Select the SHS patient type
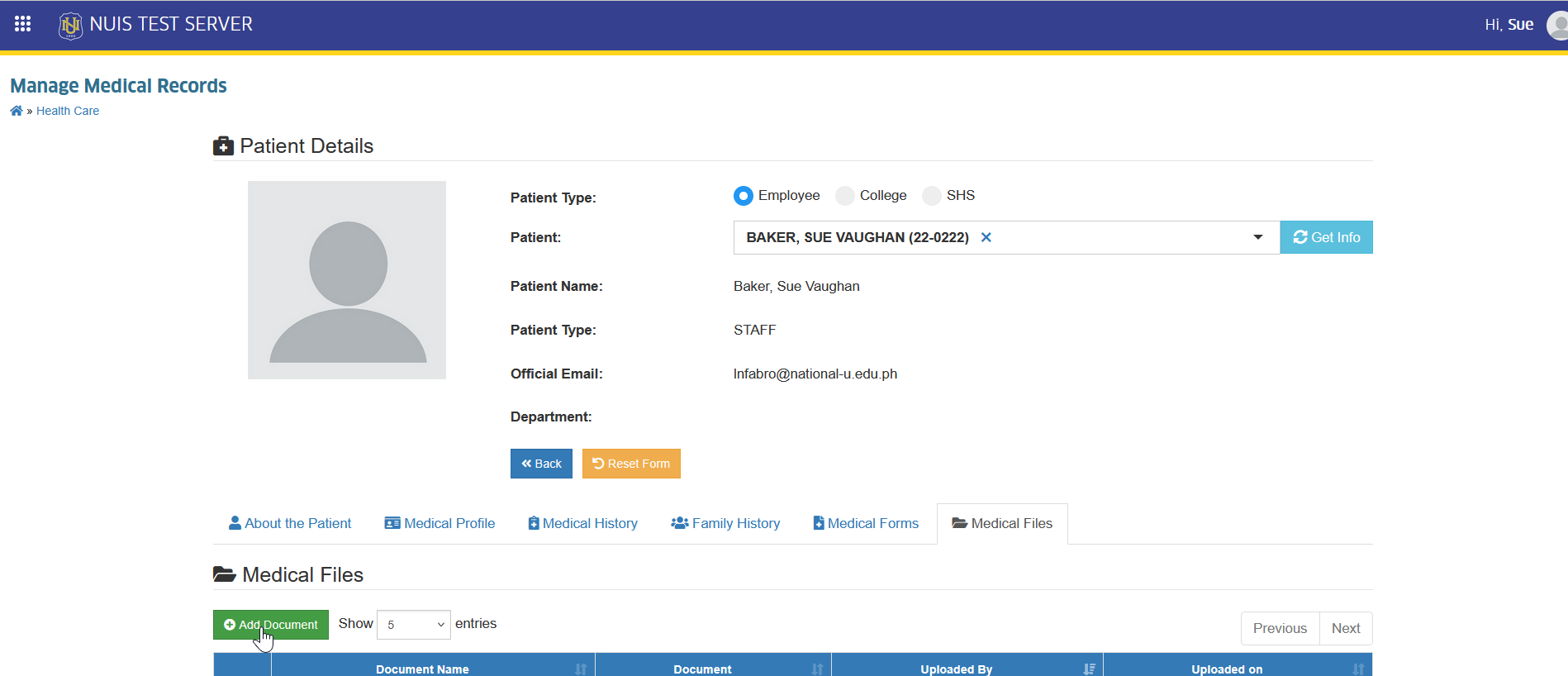Screen dimensions: 1568x676 [x=932, y=196]
